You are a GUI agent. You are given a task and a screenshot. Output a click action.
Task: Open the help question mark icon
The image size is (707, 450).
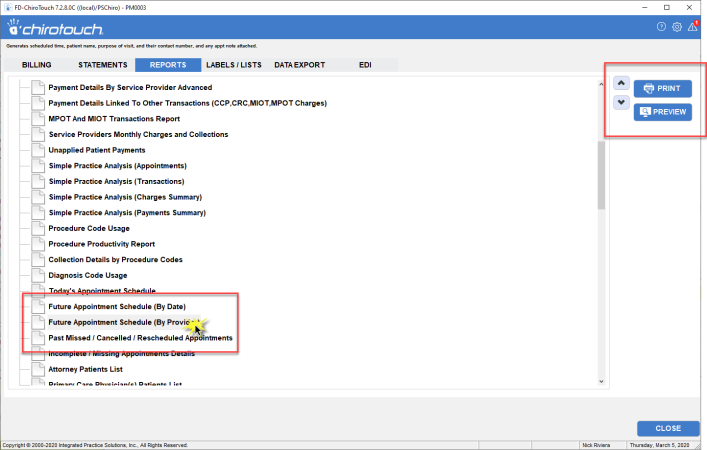pos(661,27)
